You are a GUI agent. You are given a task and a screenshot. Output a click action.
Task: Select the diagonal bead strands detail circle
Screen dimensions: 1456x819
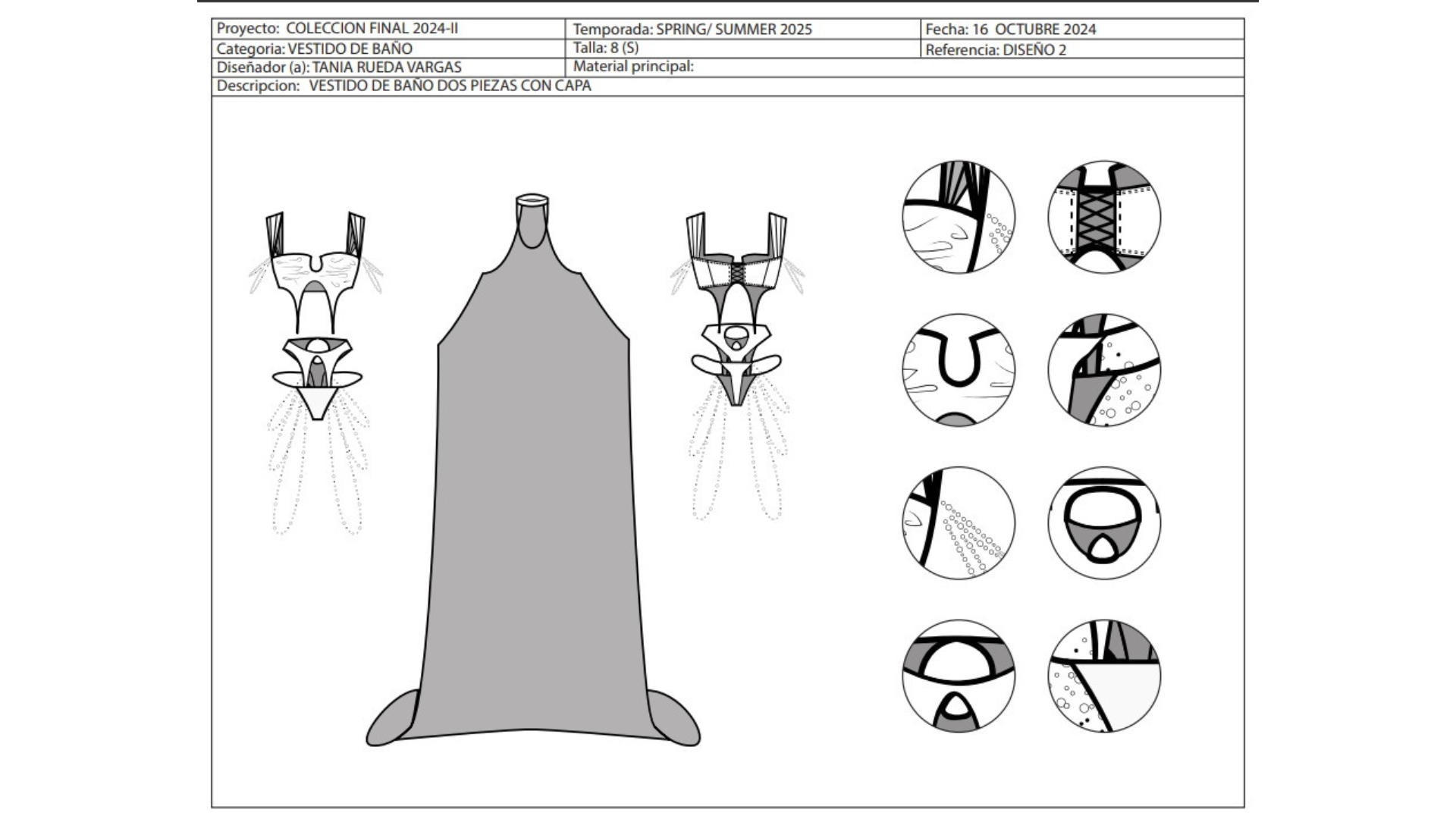coord(959,523)
